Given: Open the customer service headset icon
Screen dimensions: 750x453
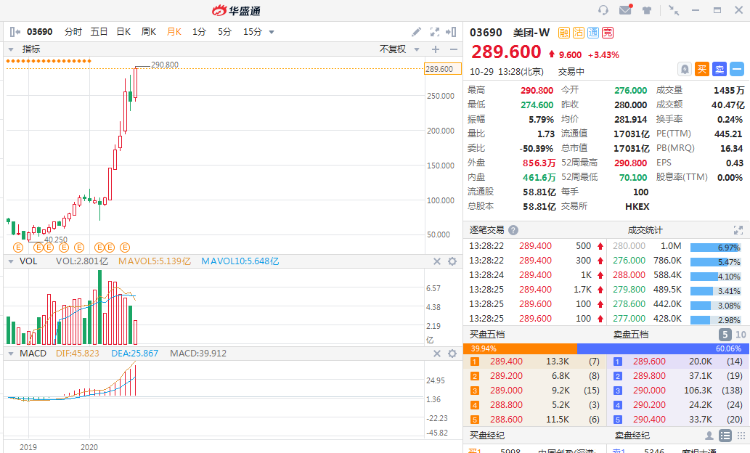Looking at the screenshot, I should (x=603, y=10).
